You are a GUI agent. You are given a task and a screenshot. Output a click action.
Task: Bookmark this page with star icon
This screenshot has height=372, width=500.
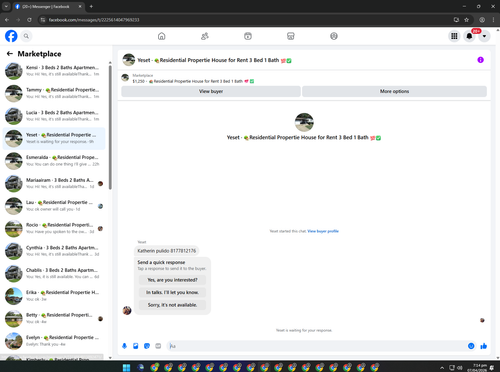pyautogui.click(x=466, y=20)
